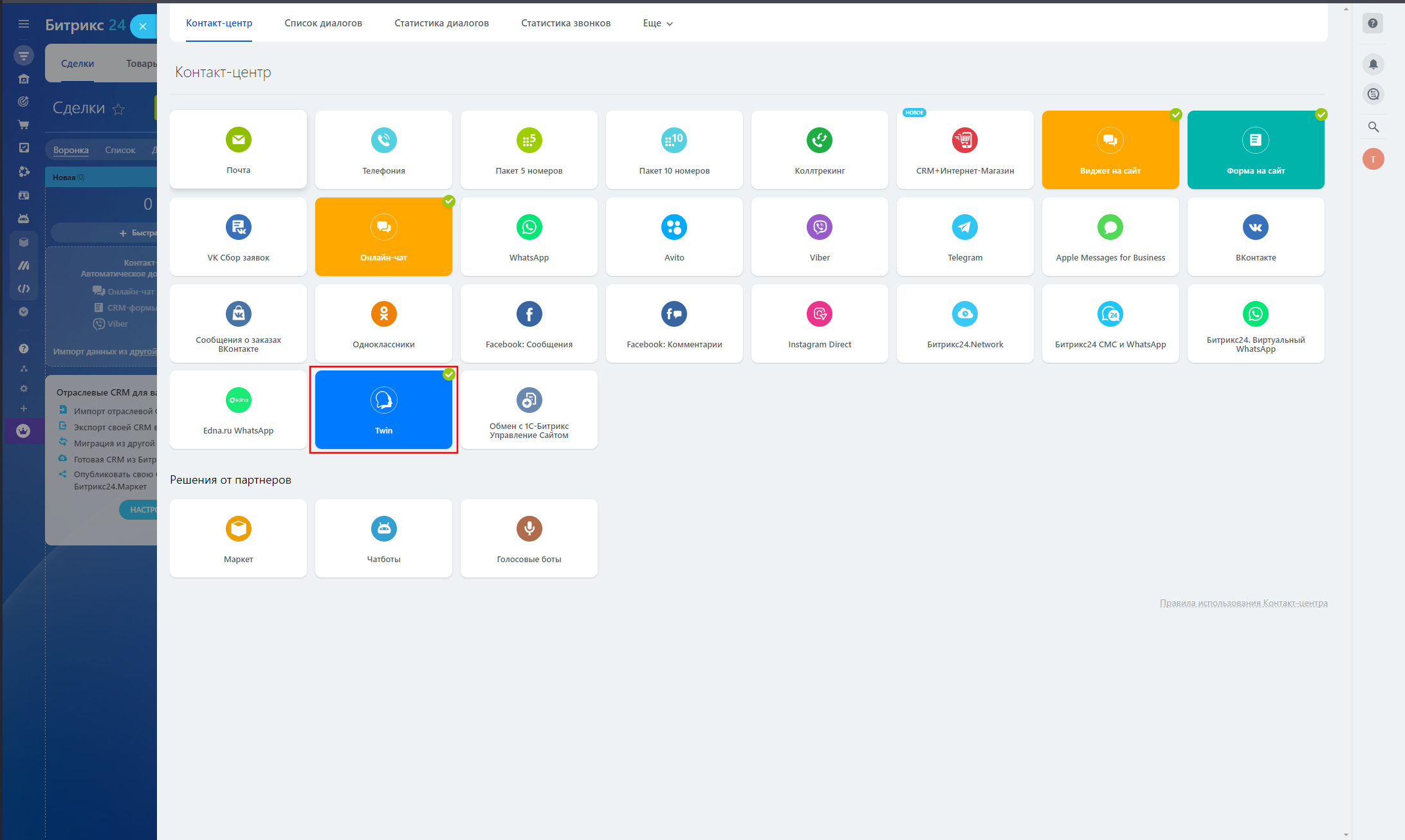The height and width of the screenshot is (840, 1405).
Task: Expand the Еще dropdown menu
Action: (657, 23)
